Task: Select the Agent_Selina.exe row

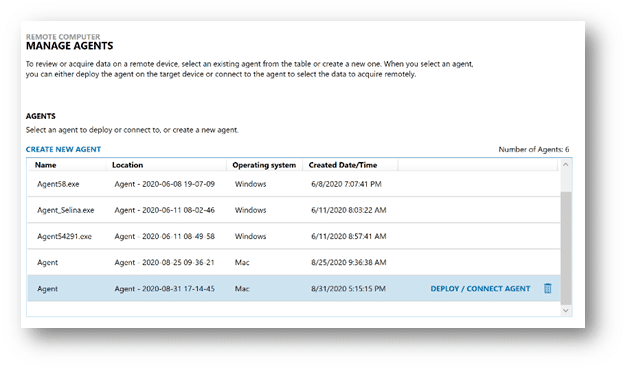Action: [294, 210]
